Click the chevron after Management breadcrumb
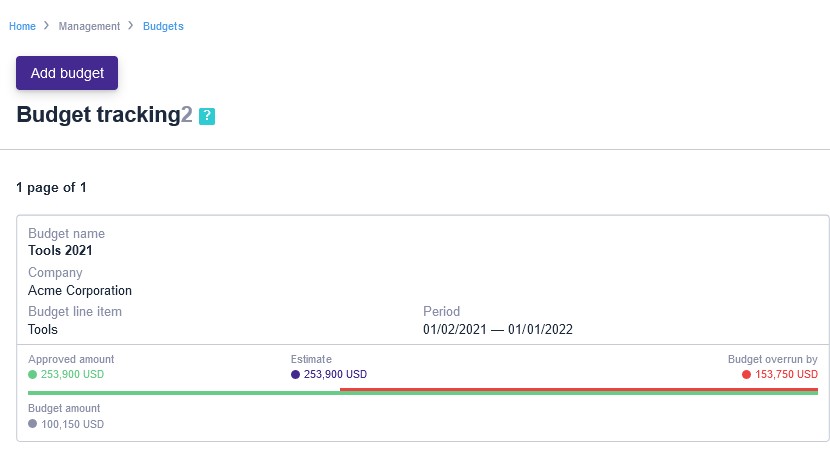 (x=131, y=25)
